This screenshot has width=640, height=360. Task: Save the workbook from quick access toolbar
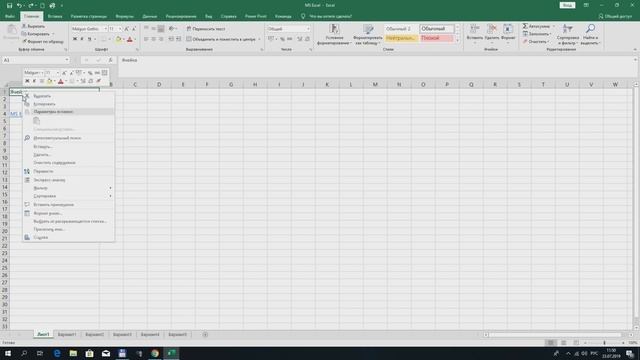[9, 6]
